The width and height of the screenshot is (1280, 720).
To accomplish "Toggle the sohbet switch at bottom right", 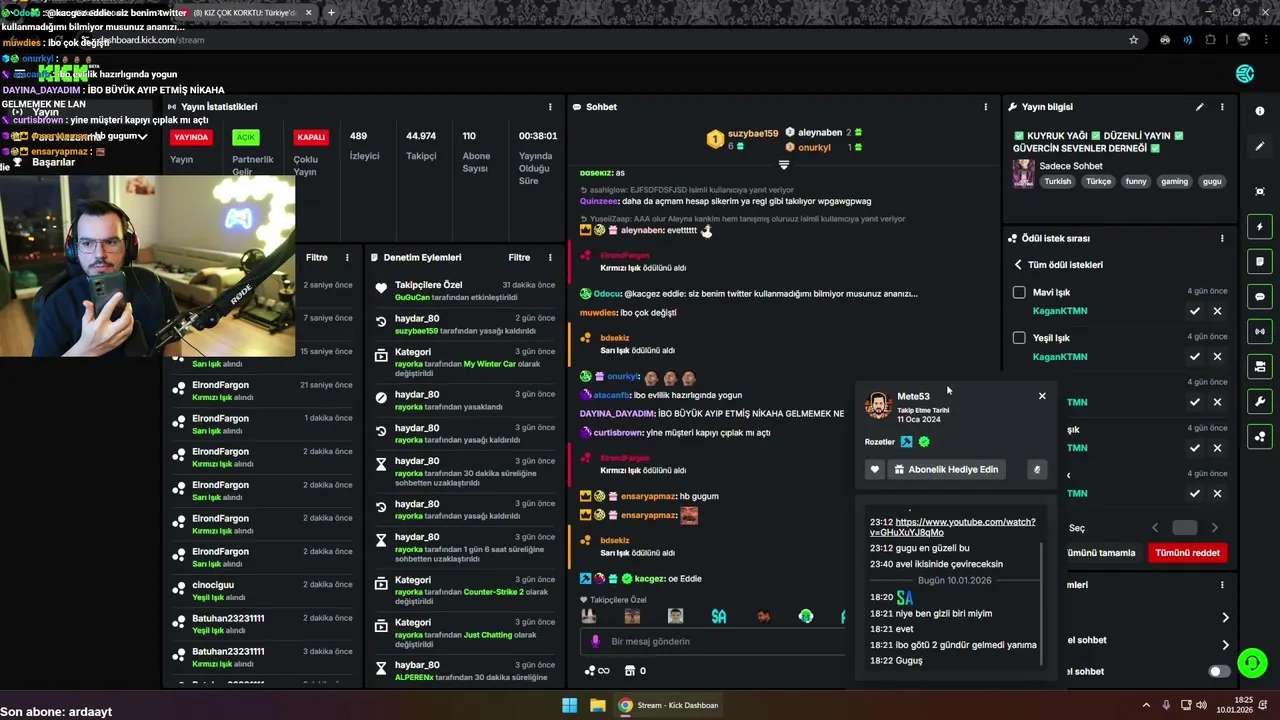I will tap(1219, 672).
